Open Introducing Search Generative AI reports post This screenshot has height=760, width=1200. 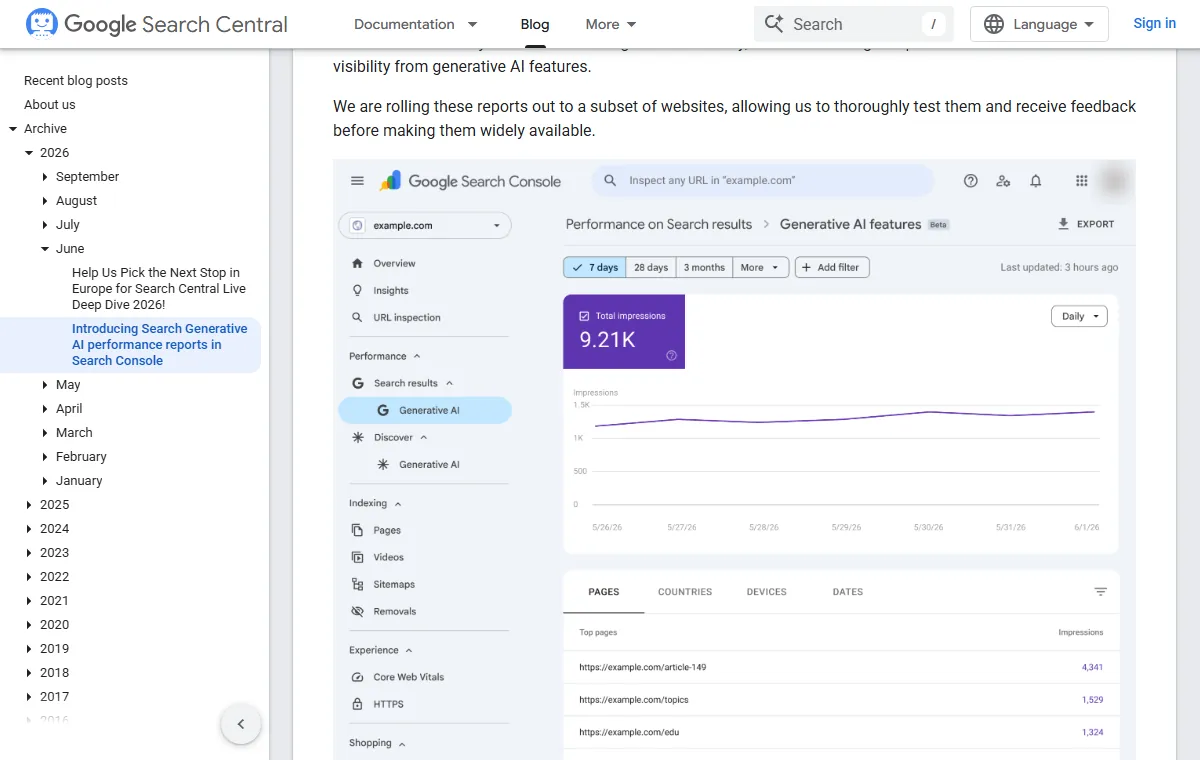[160, 344]
